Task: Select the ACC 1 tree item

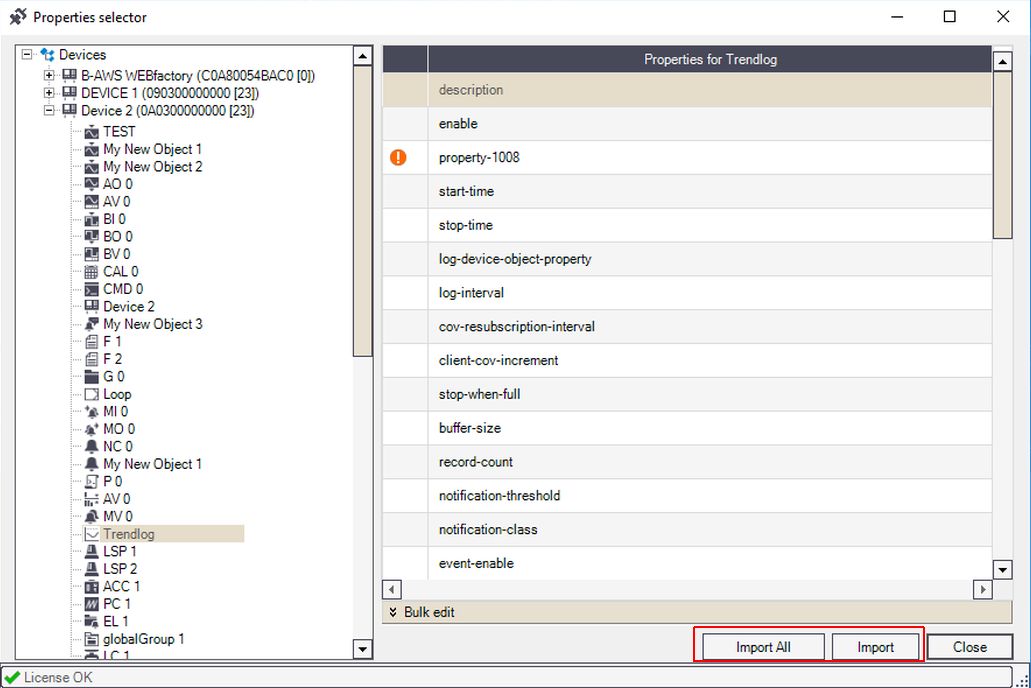Action: tap(121, 586)
